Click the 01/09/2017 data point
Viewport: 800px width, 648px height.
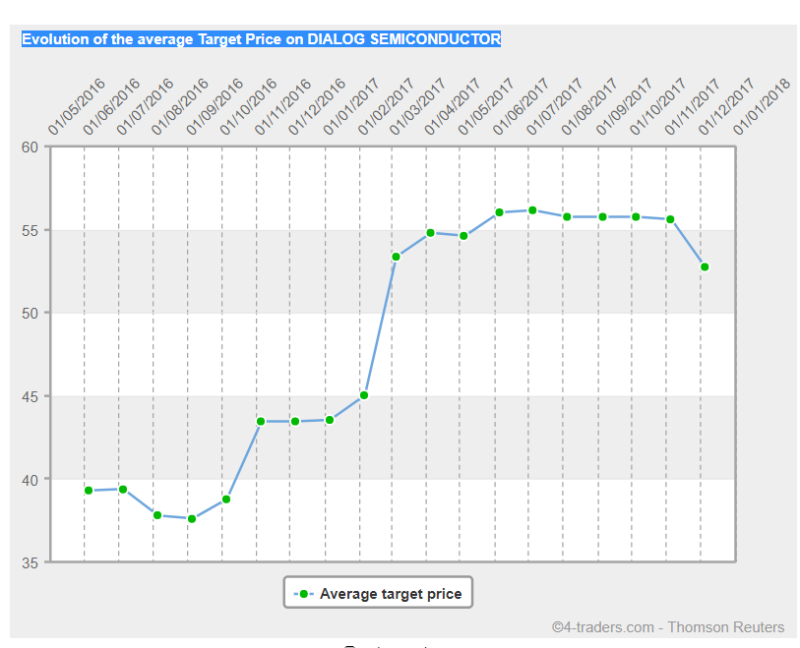coord(636,217)
